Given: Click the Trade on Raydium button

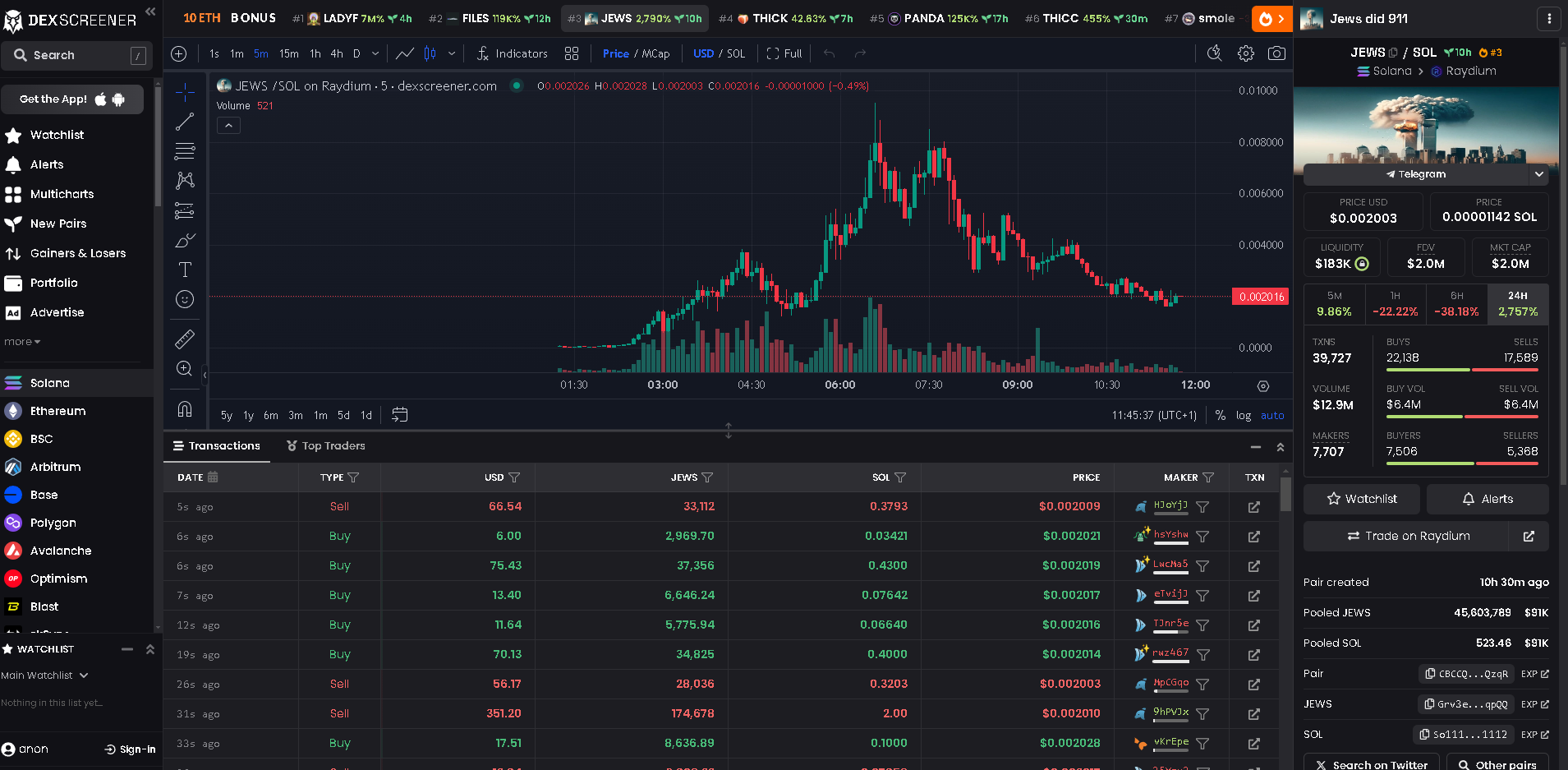Looking at the screenshot, I should coord(1408,536).
